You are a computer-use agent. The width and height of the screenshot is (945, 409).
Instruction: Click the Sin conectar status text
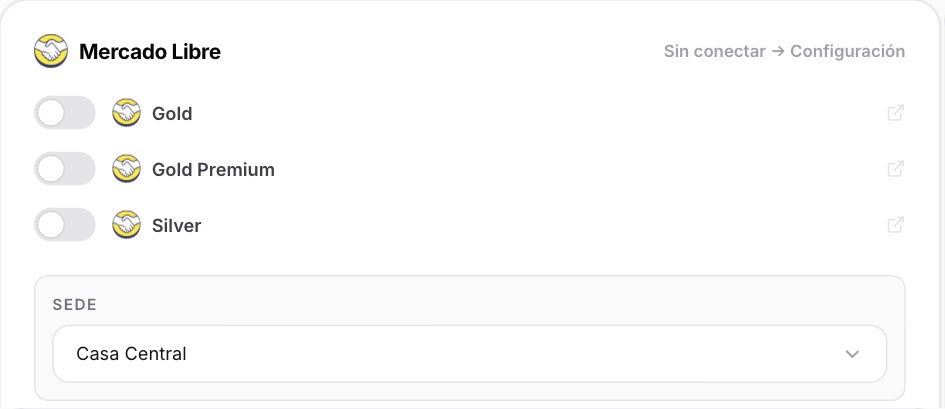point(715,51)
